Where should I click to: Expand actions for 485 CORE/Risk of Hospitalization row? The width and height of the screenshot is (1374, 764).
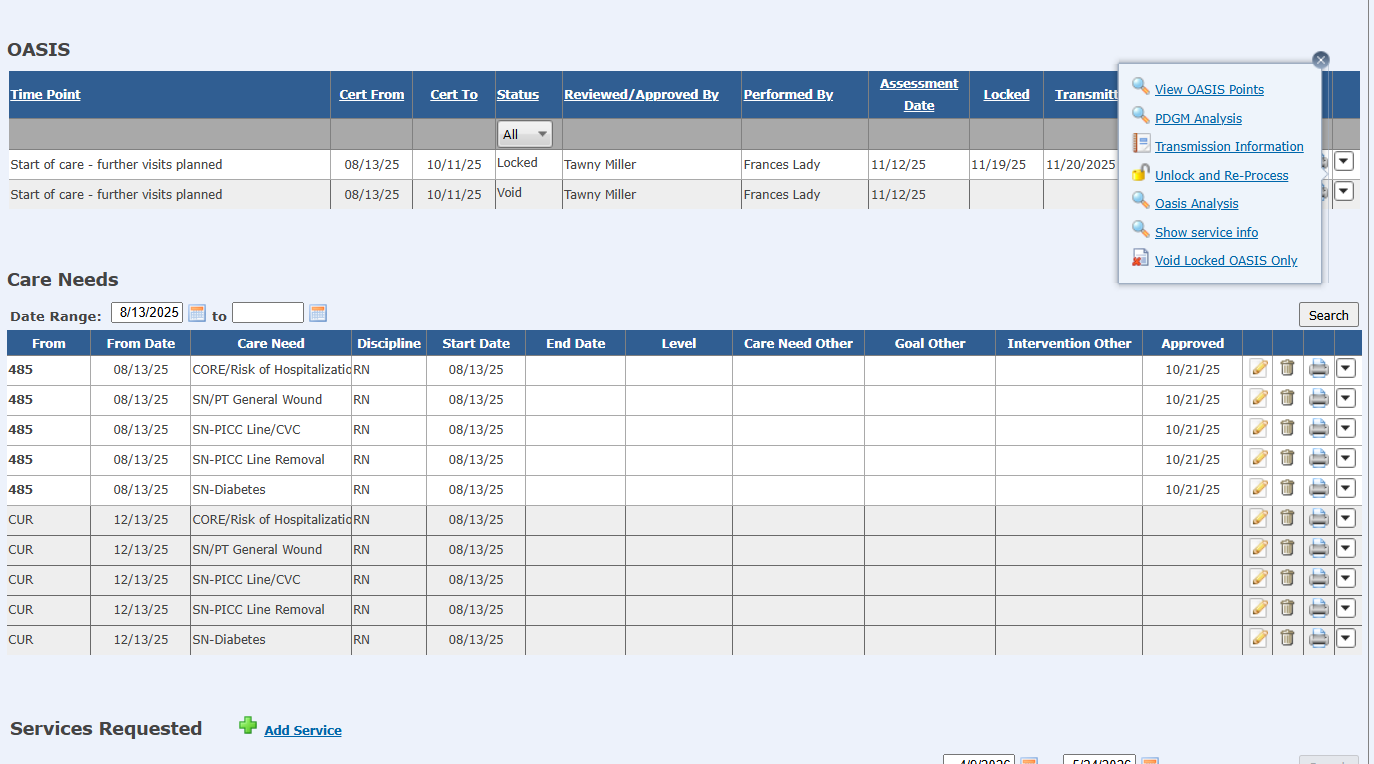point(1345,368)
